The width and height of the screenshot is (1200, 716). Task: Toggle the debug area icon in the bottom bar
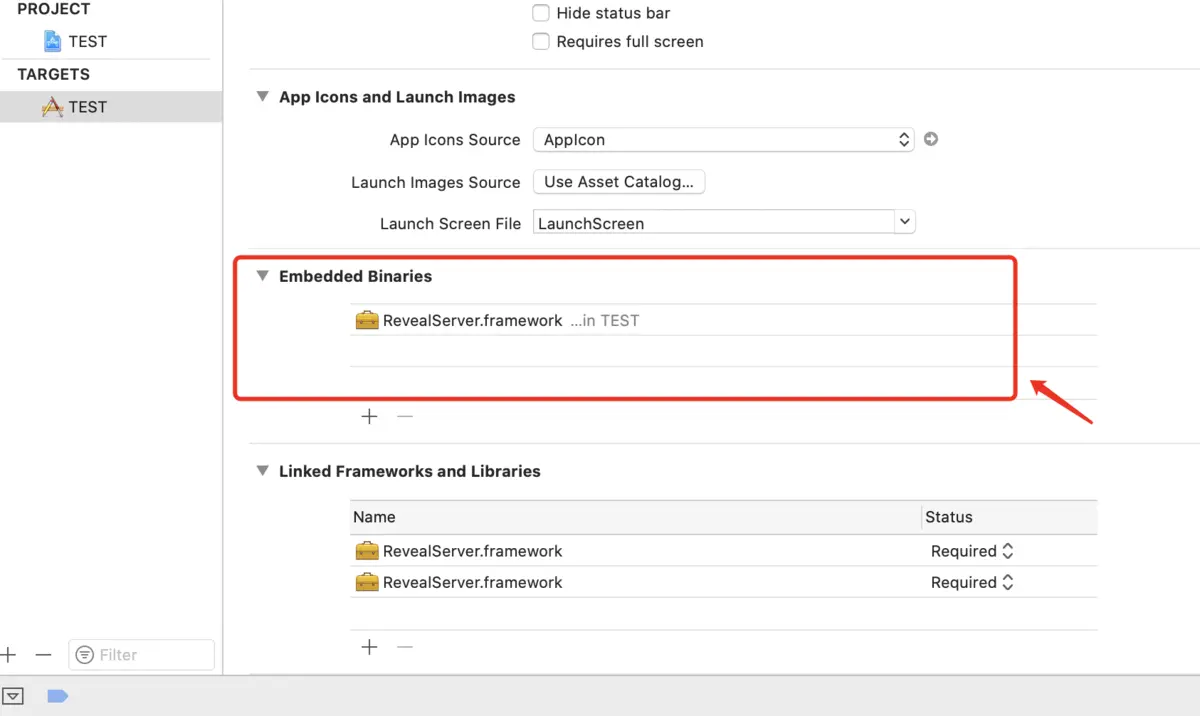tap(13, 696)
